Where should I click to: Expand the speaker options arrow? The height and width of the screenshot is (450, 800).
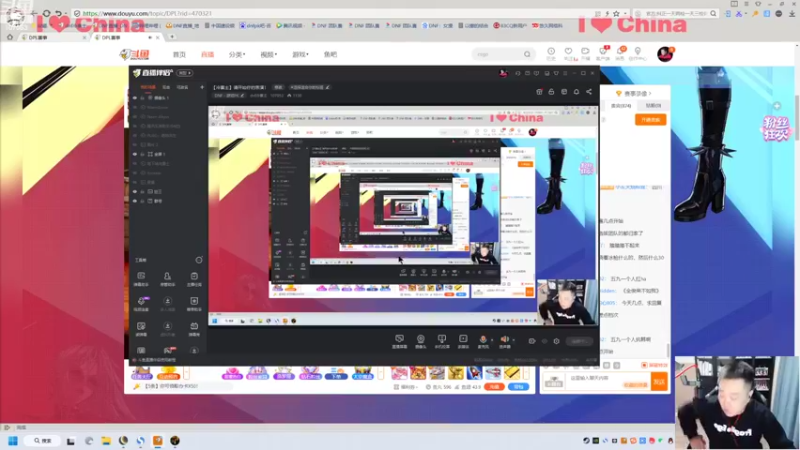coord(513,339)
